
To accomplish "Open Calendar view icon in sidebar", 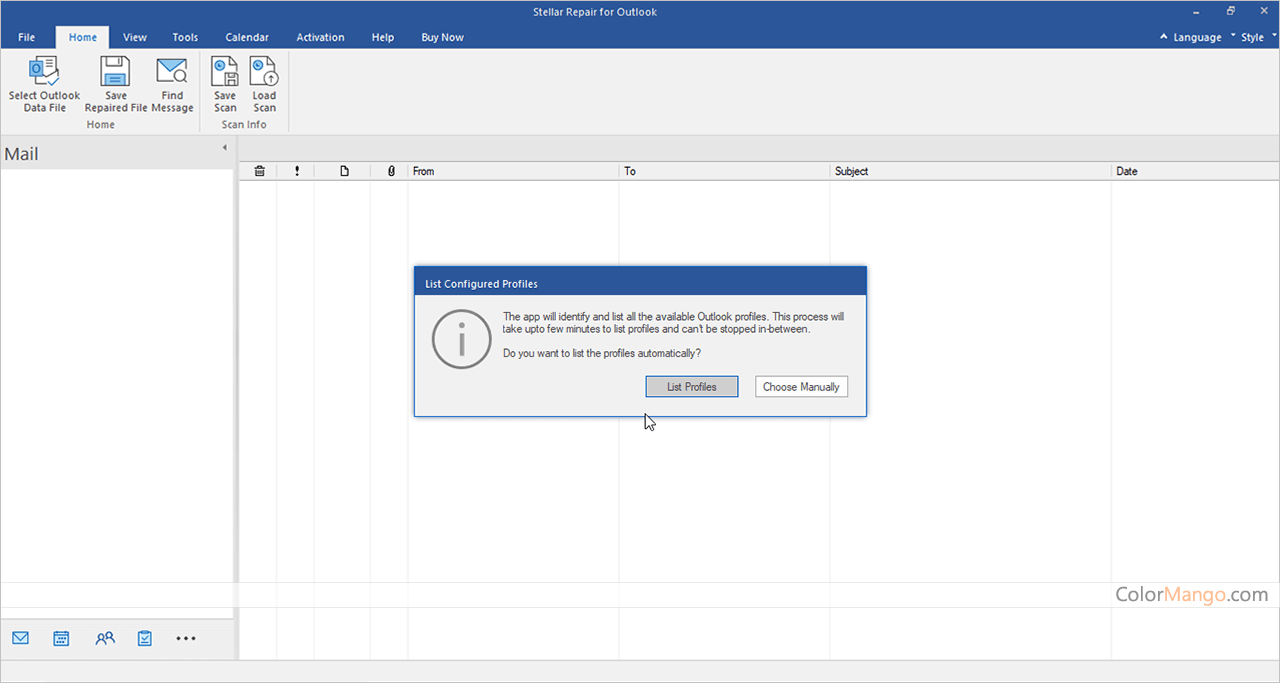I will tap(61, 638).
